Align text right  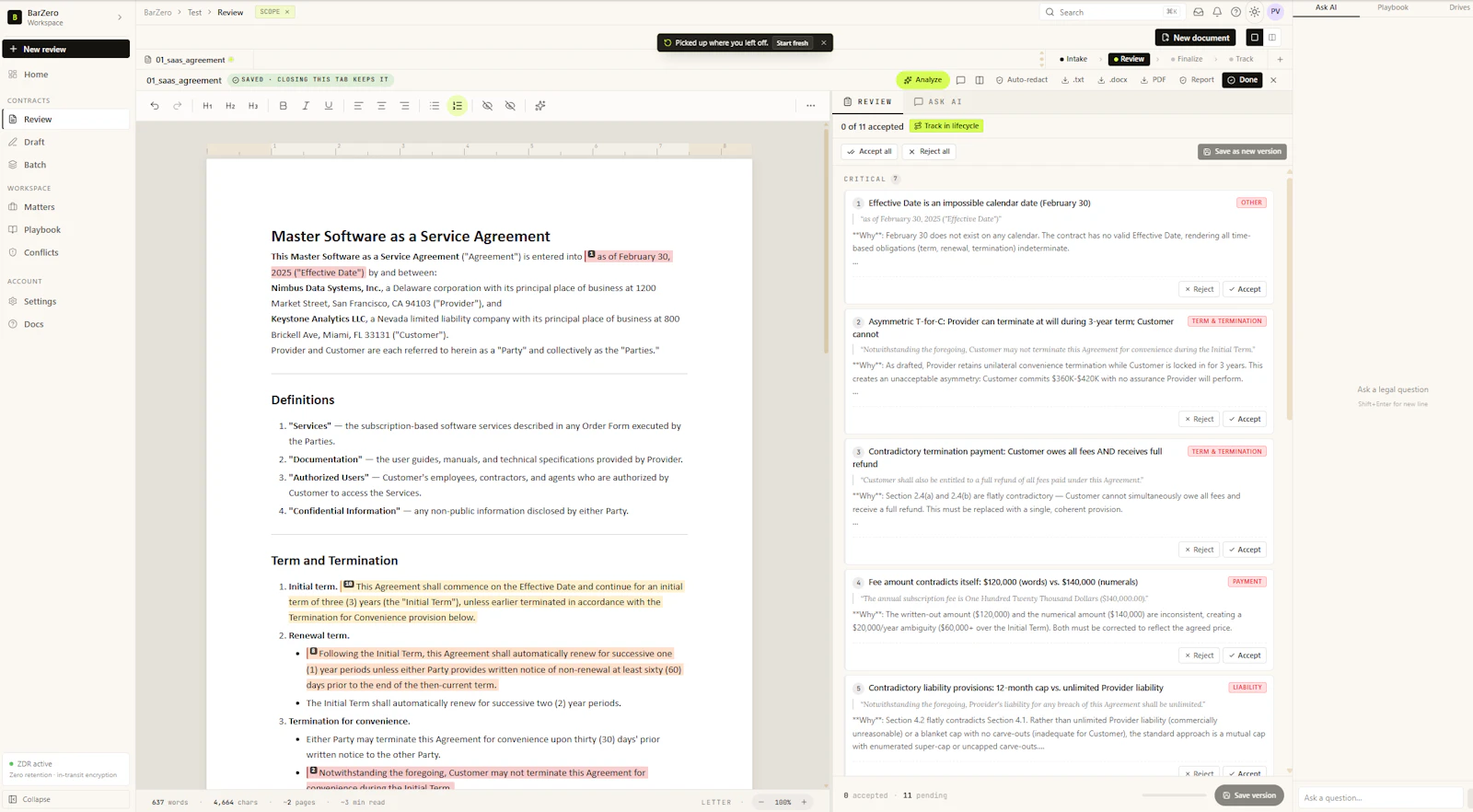click(404, 106)
